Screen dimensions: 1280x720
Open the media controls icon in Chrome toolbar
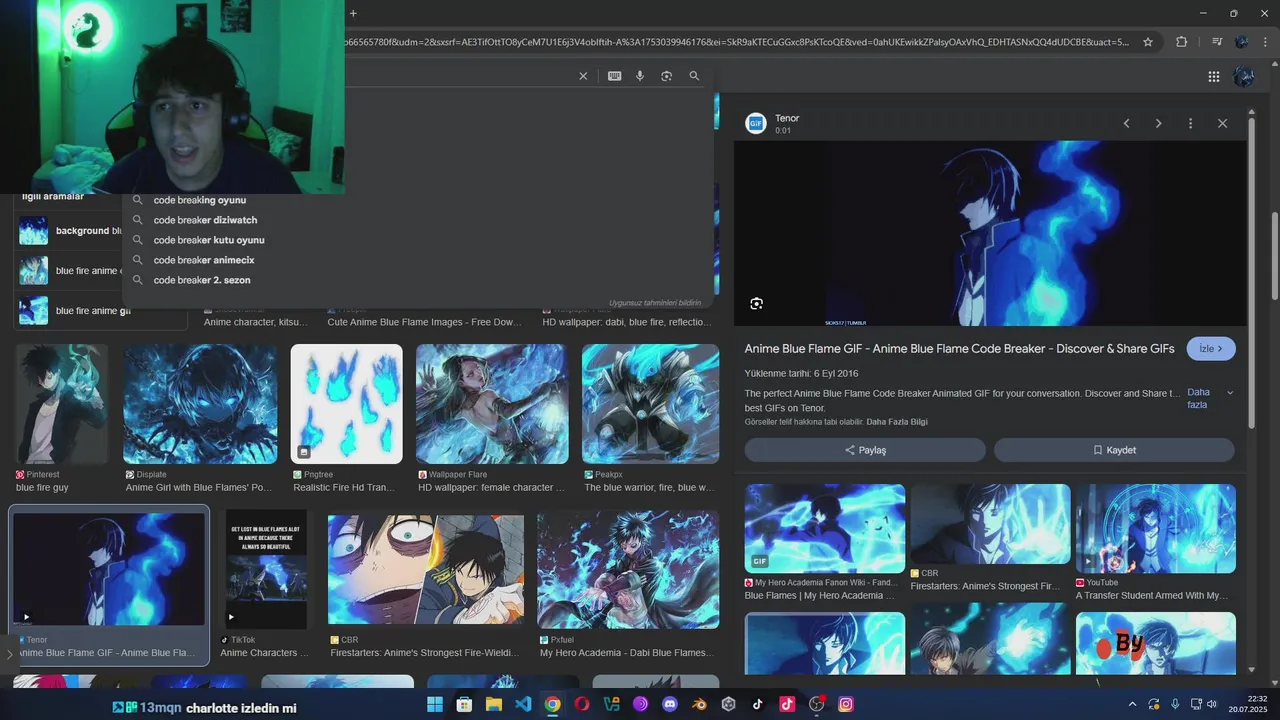click(x=1217, y=42)
